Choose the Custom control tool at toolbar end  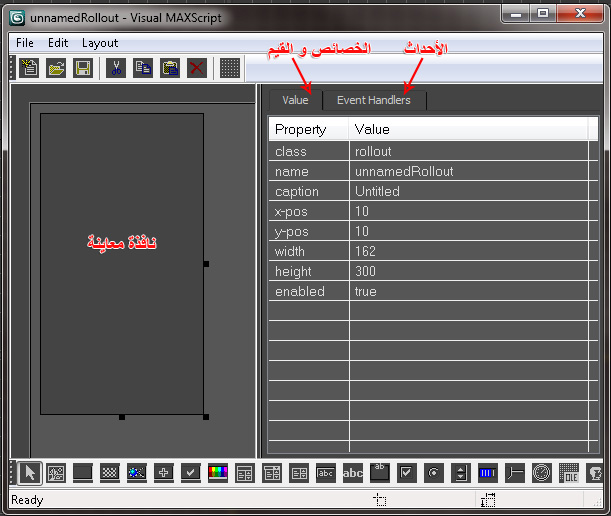tap(594, 473)
